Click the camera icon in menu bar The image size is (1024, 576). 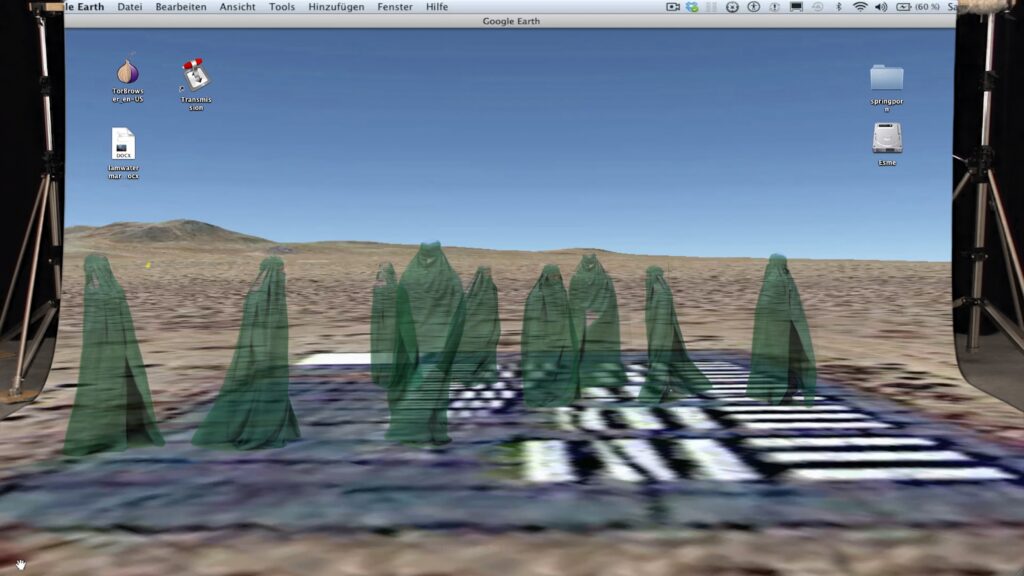click(673, 7)
